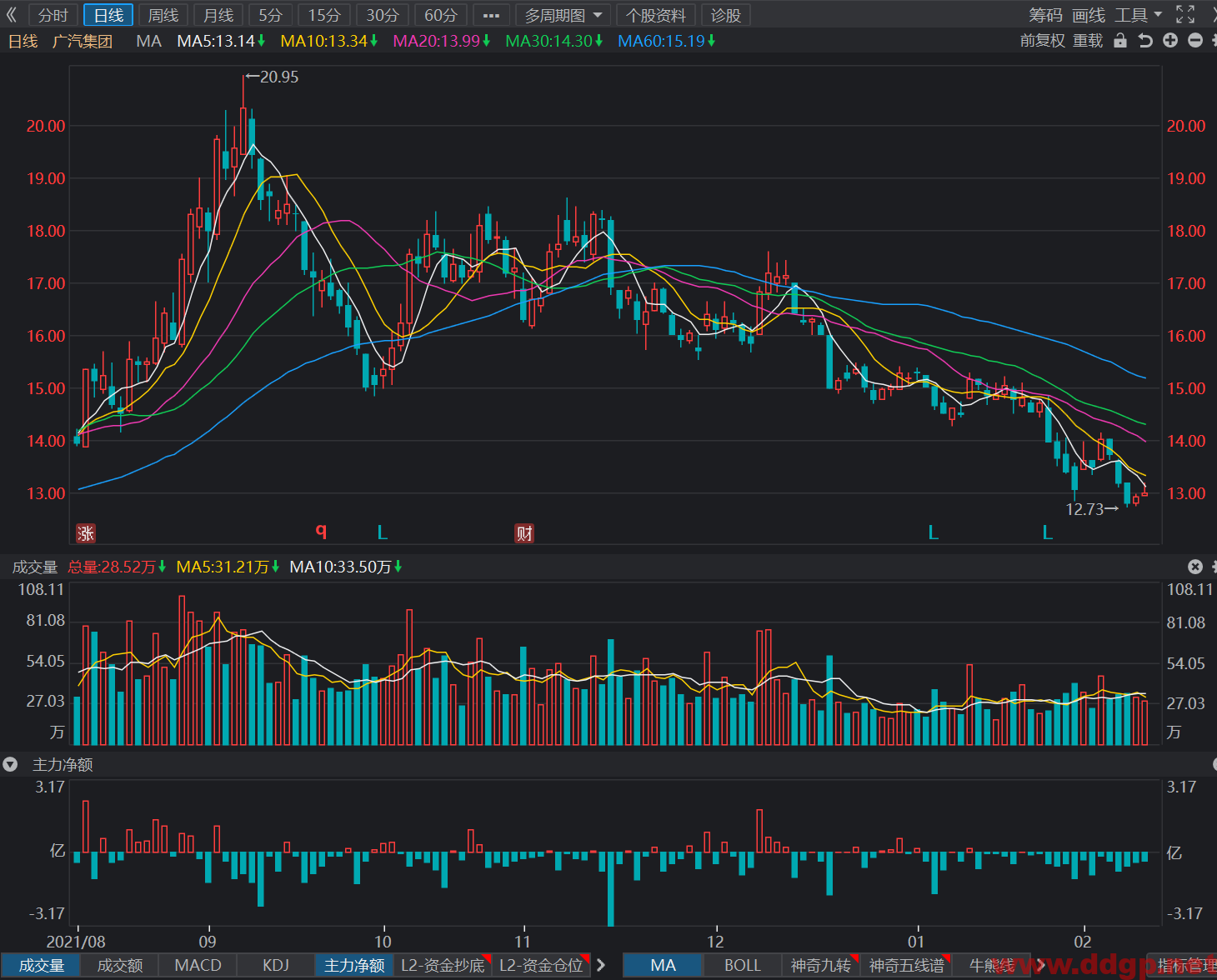Image resolution: width=1217 pixels, height=980 pixels.
Task: Zoom in with the plus icon
Action: [1170, 40]
